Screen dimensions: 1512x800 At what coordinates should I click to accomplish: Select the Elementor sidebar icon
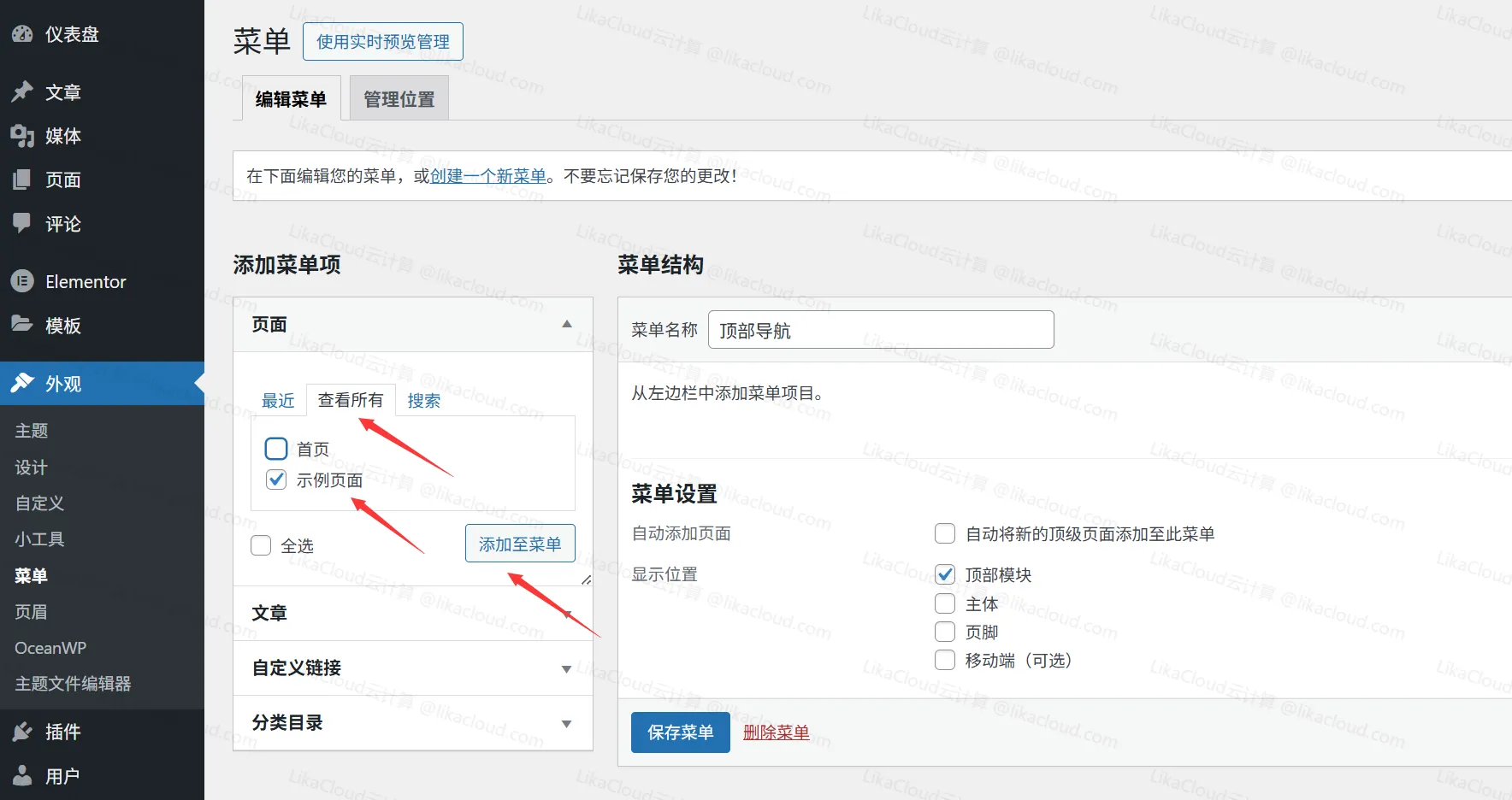(23, 281)
